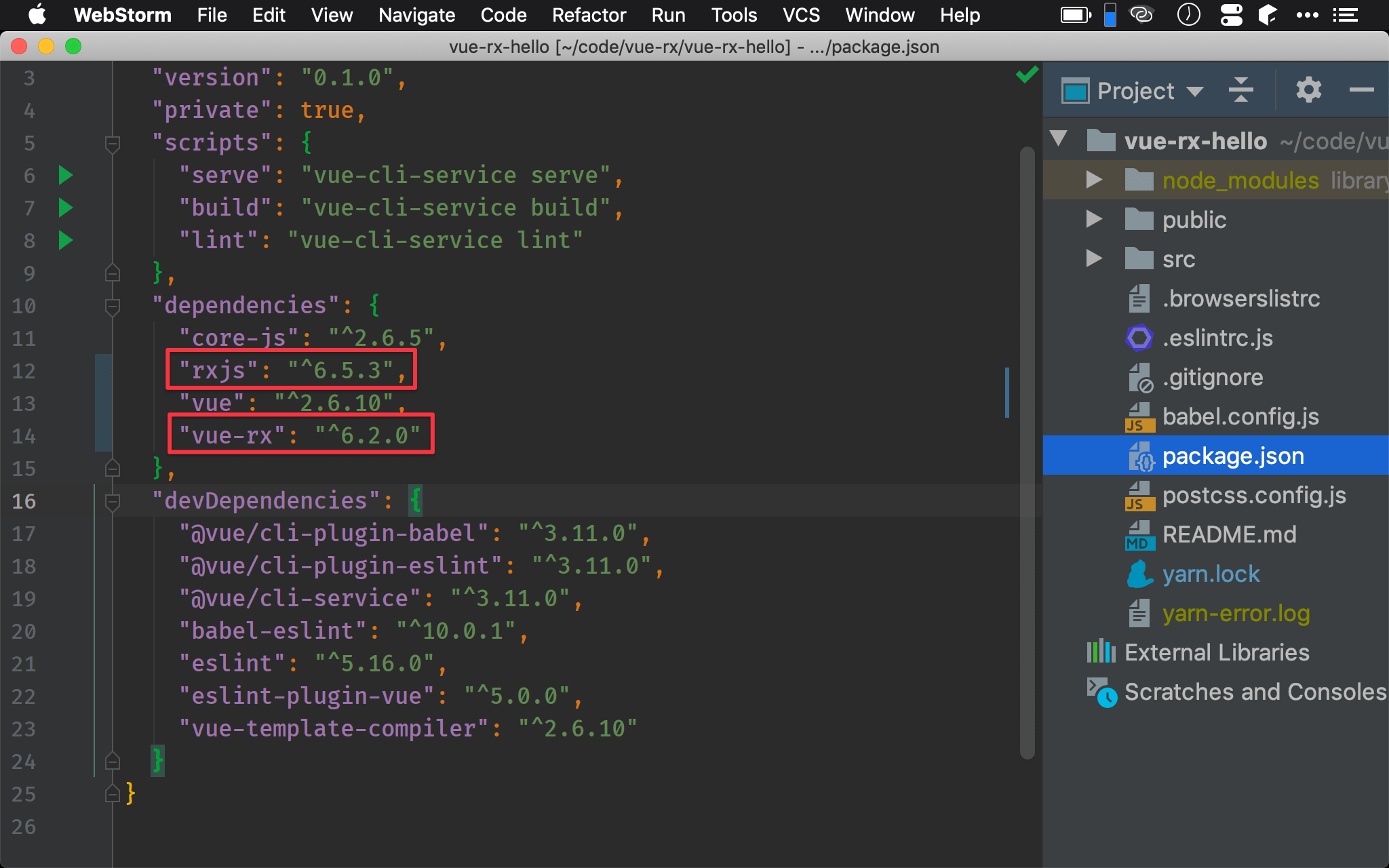Click the battery status icon
The width and height of the screenshot is (1389, 868).
coord(1076,14)
